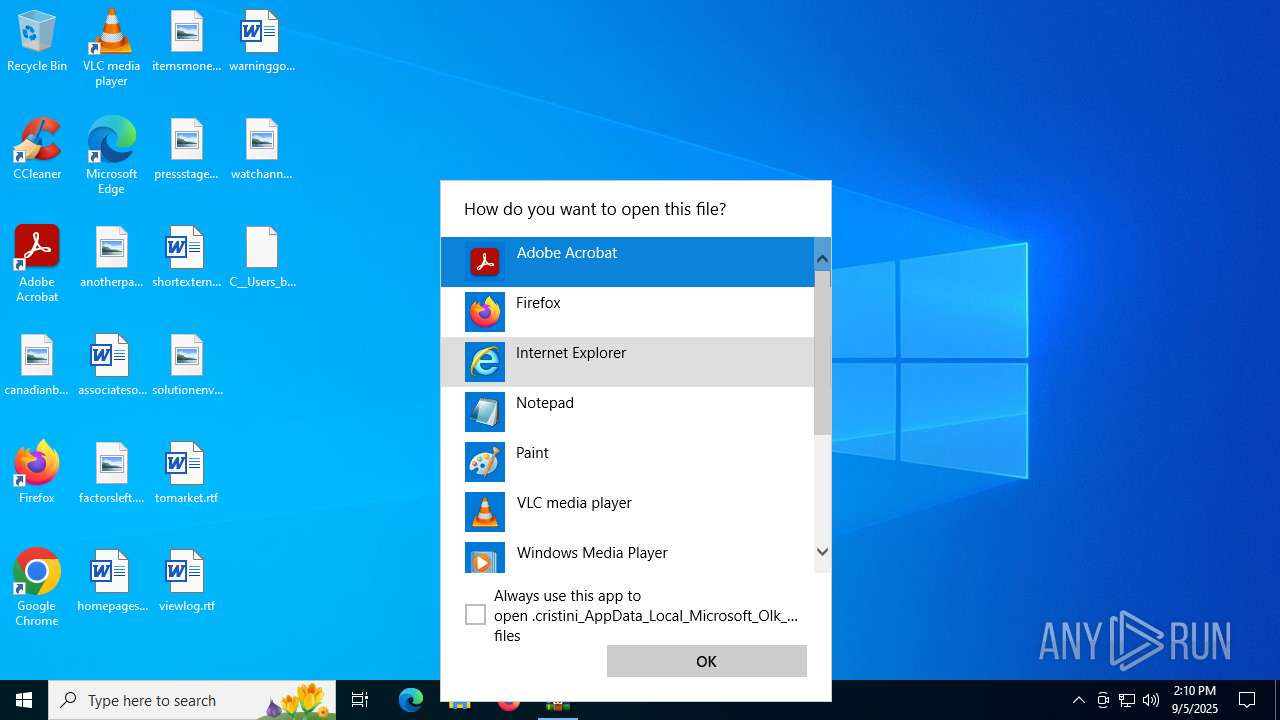Select VLC media player in the list
Screen dimensions: 1280x720
click(x=628, y=512)
